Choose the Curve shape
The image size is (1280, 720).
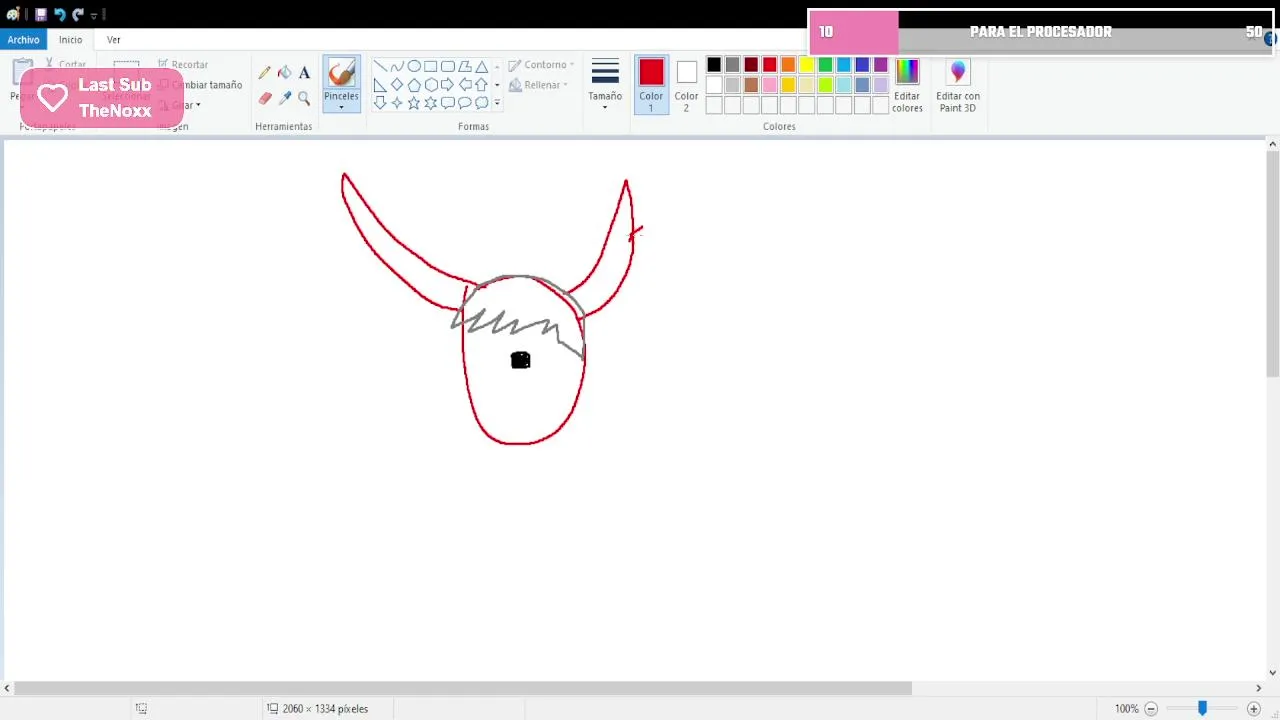(397, 67)
